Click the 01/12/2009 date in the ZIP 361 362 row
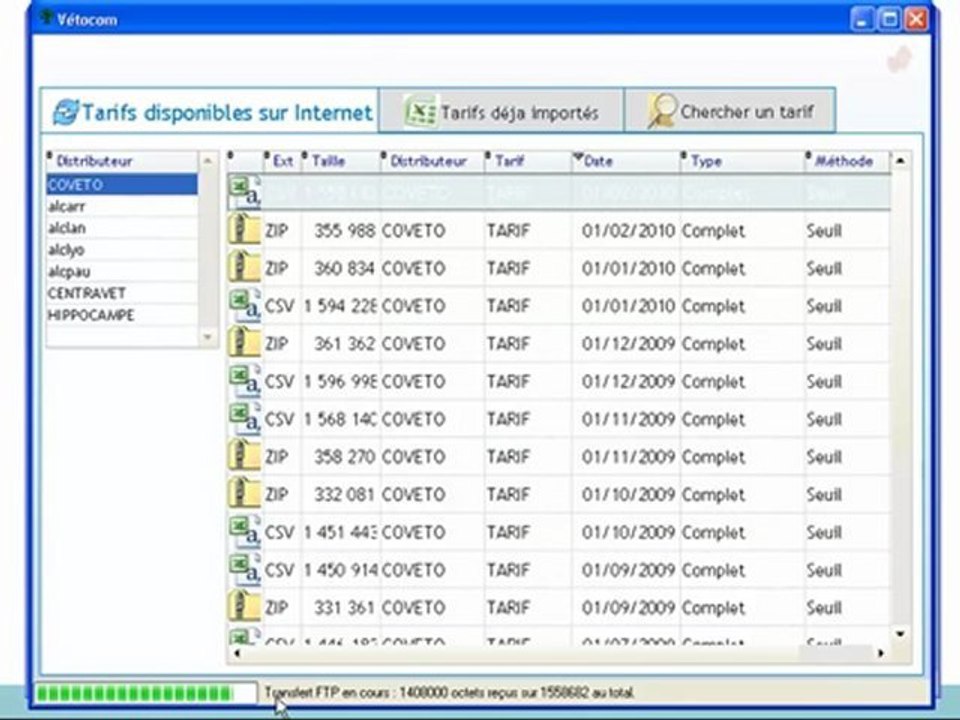Screen dimensions: 960x720 628,343
